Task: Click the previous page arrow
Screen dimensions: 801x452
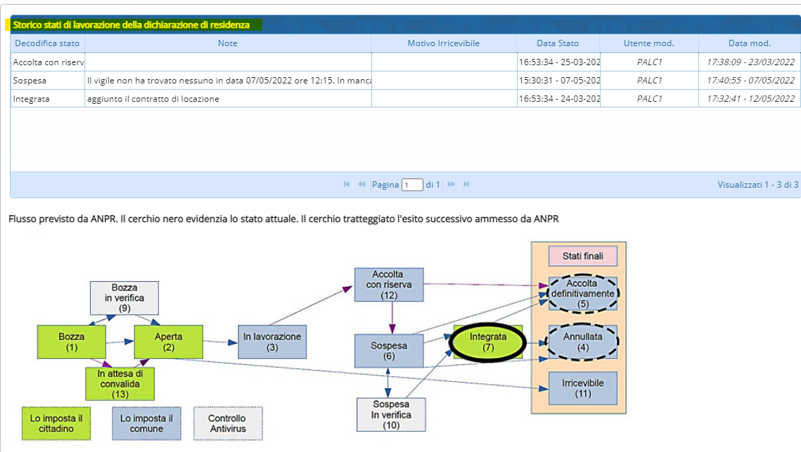Action: point(361,185)
